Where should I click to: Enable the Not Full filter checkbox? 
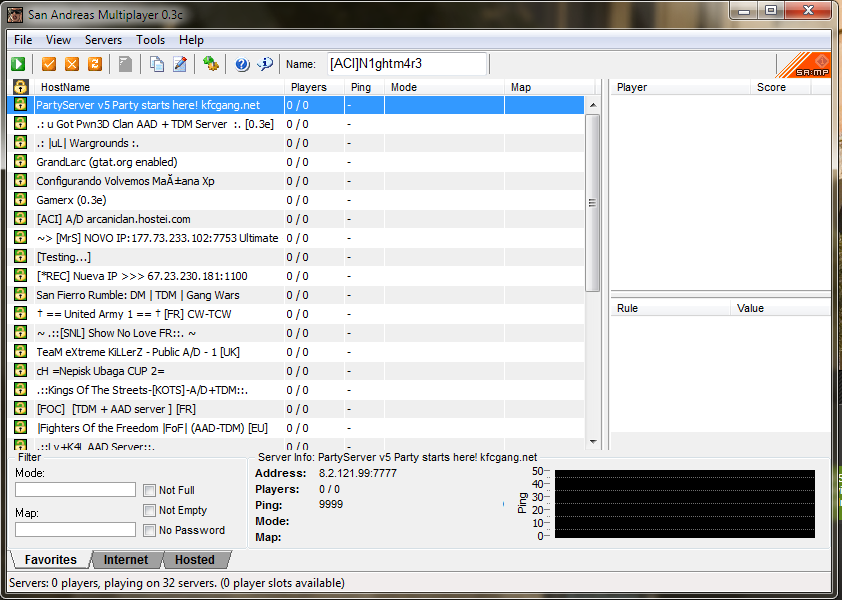pyautogui.click(x=149, y=490)
